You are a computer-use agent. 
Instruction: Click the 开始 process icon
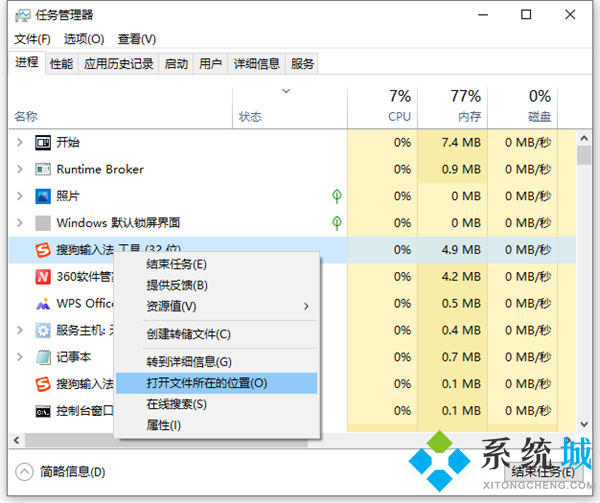(43, 143)
